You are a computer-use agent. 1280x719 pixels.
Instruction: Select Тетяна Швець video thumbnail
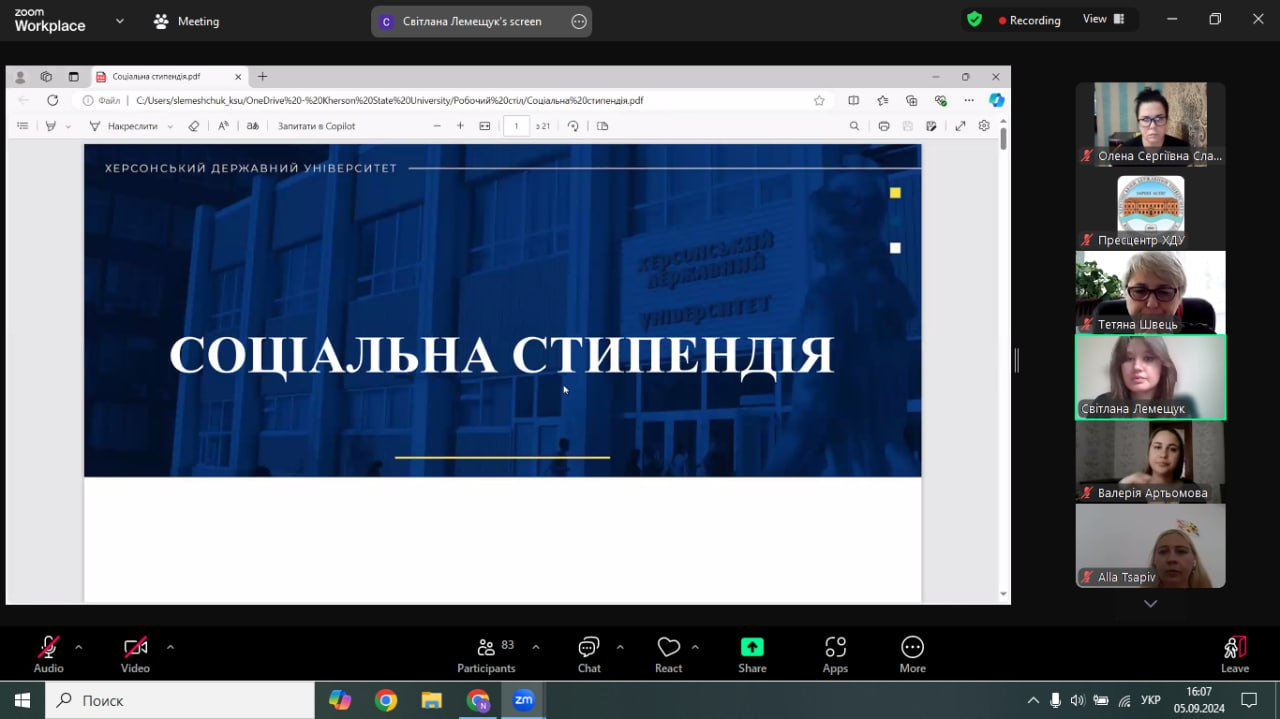(x=1150, y=292)
